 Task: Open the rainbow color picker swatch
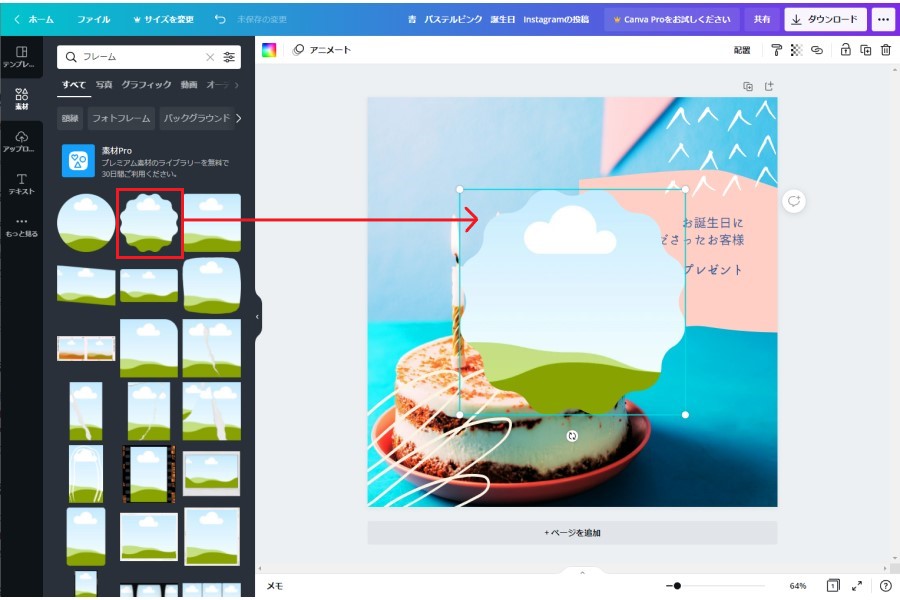click(x=269, y=50)
